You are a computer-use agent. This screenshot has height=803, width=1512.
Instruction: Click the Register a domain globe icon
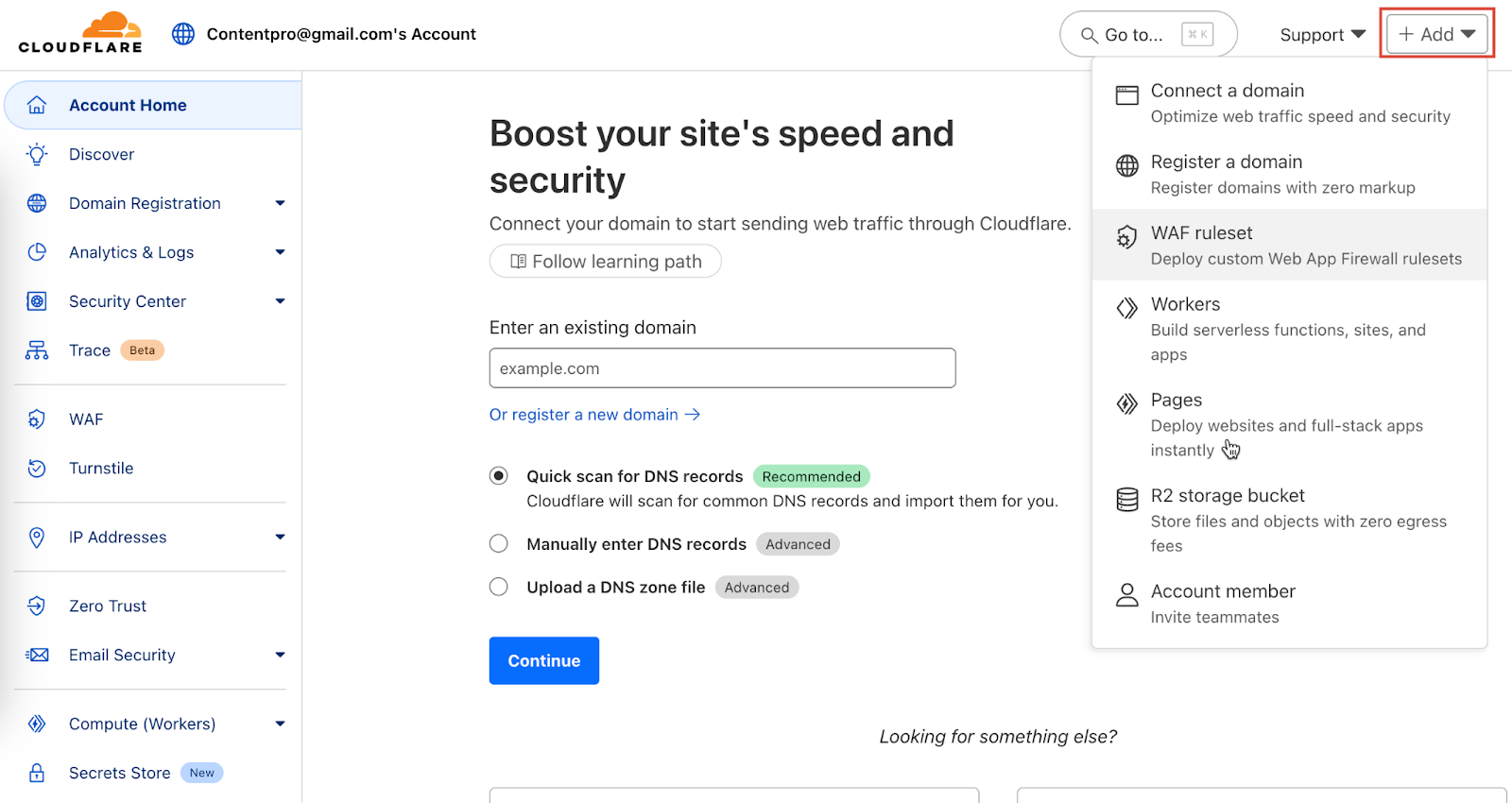pyautogui.click(x=1127, y=165)
